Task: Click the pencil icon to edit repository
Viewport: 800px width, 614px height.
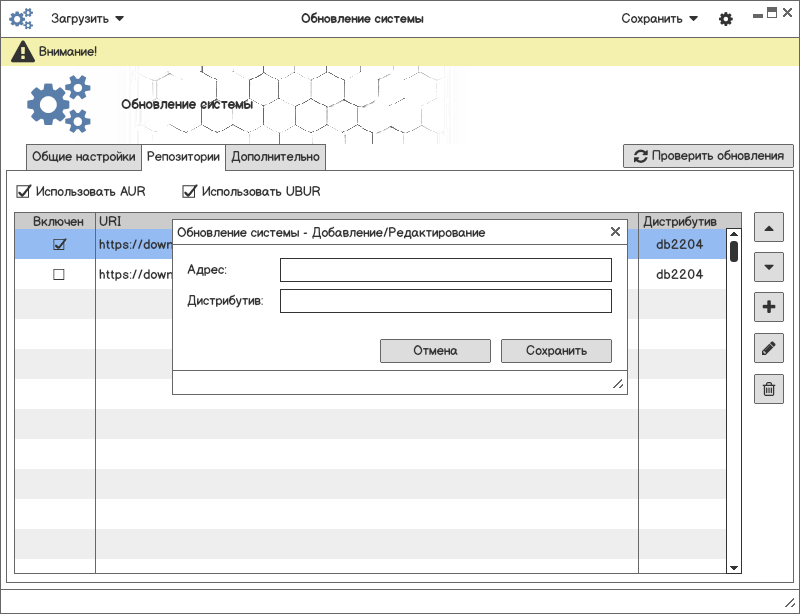Action: 768,348
